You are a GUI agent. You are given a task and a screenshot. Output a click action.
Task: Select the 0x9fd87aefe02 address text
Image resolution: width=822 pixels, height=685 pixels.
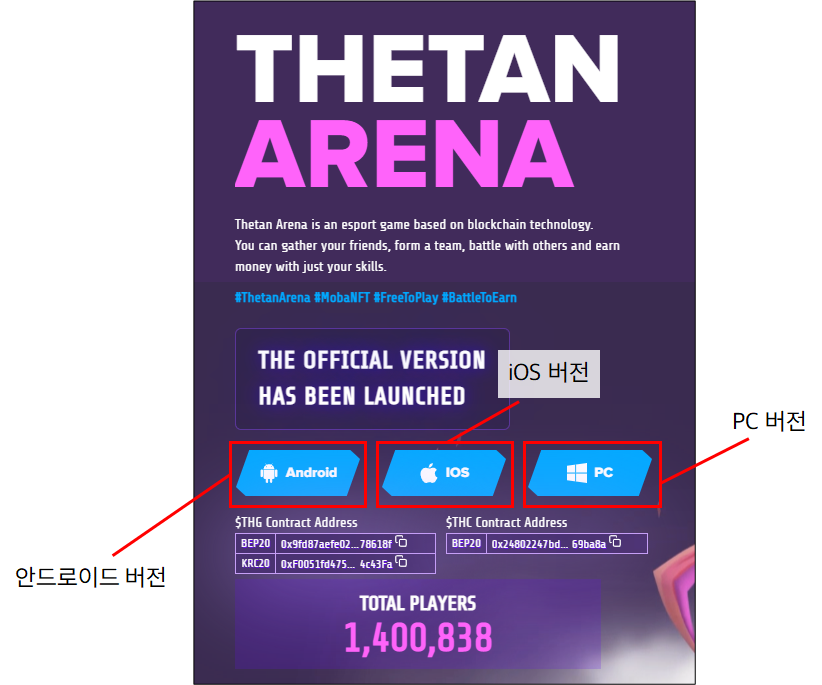[336, 544]
